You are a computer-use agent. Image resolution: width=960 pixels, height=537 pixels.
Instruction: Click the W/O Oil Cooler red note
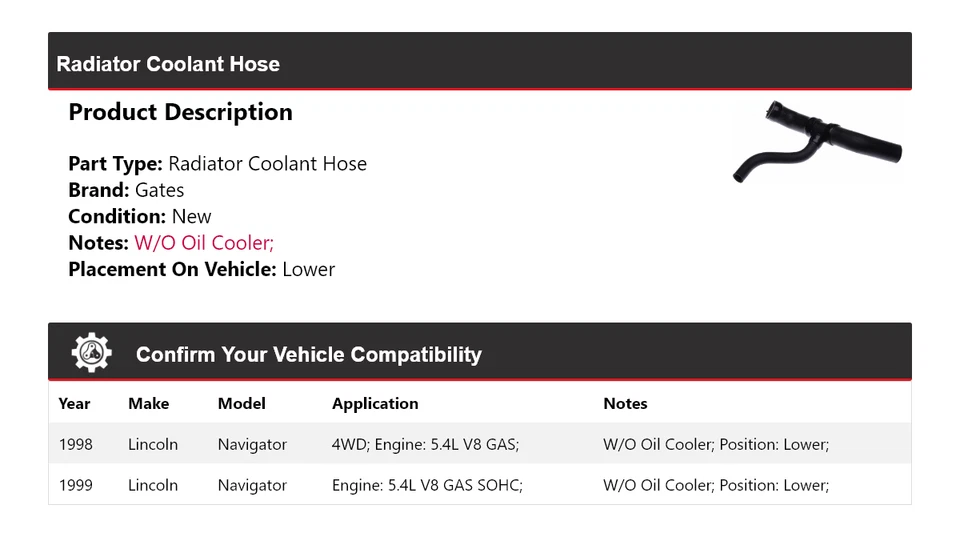tap(204, 243)
